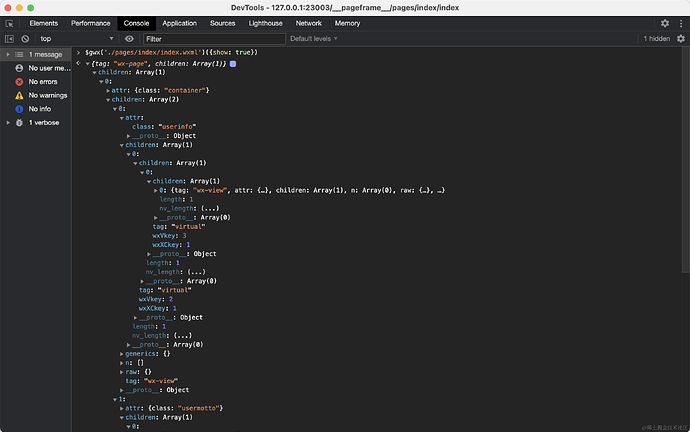
Task: Open the Default levels dropdown
Action: click(314, 39)
